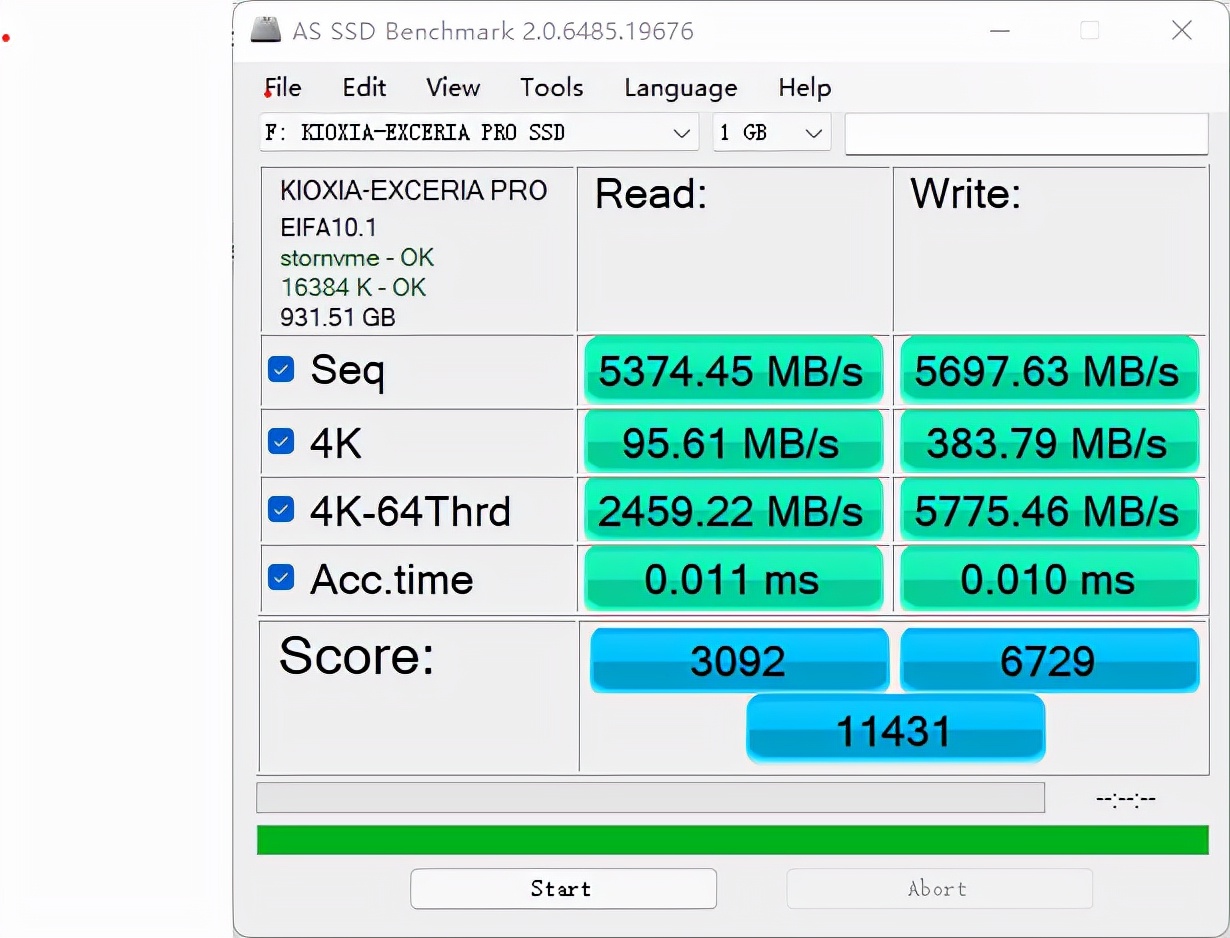1230x938 pixels.
Task: Click the total score 11431
Action: point(895,729)
